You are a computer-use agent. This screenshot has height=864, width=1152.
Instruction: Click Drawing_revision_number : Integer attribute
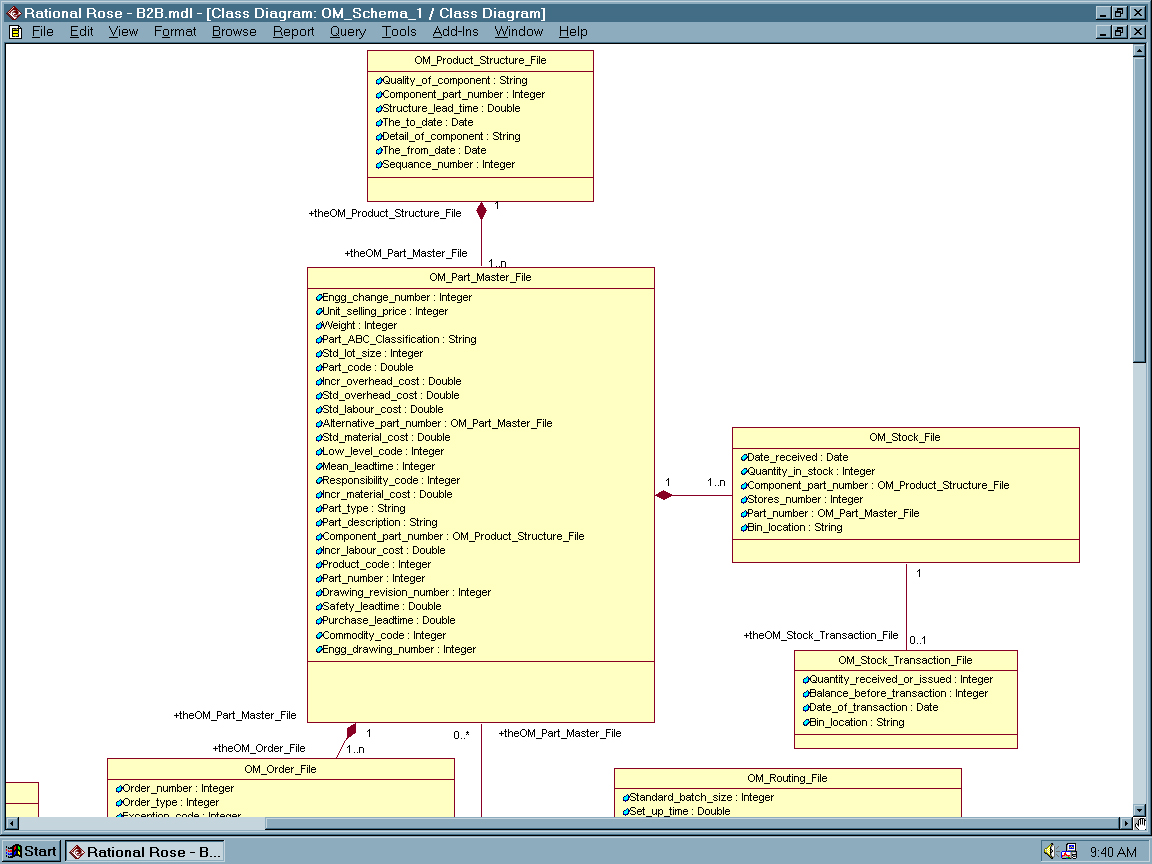pyautogui.click(x=403, y=592)
